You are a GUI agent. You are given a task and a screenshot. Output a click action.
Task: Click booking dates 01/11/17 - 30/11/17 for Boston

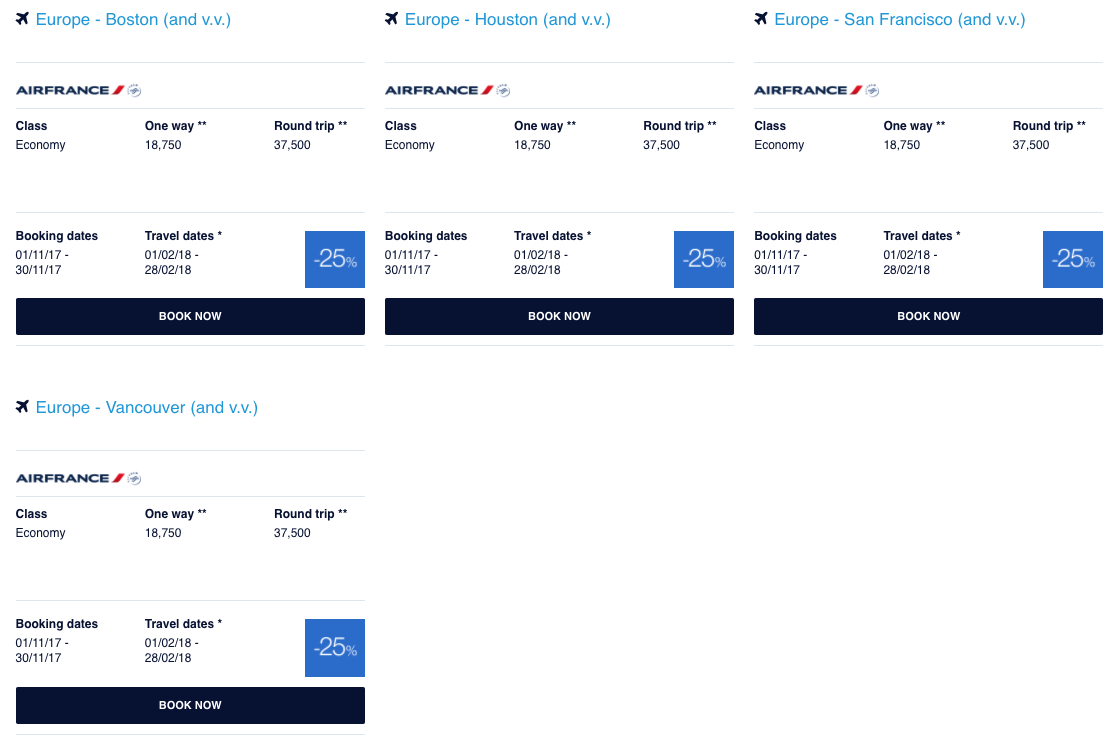pyautogui.click(x=42, y=262)
